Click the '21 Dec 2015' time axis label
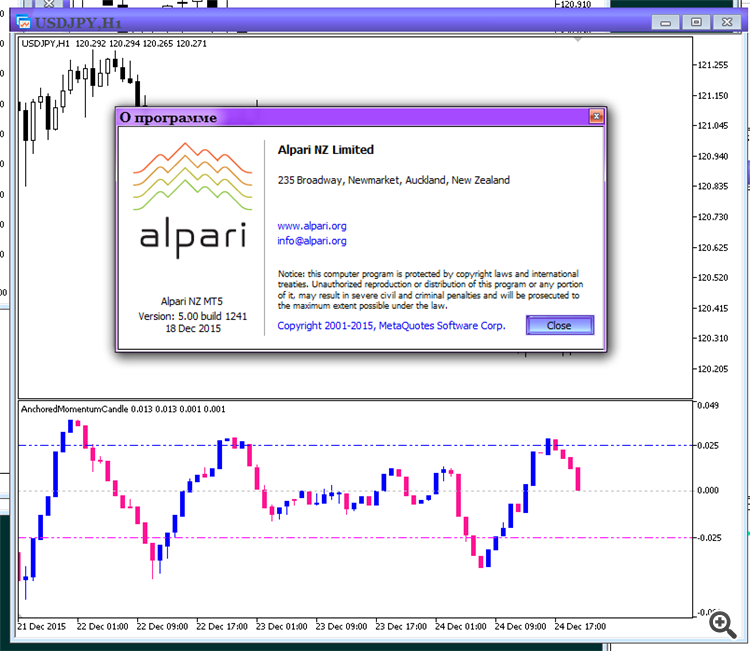Viewport: 750px width, 651px height. pos(42,626)
